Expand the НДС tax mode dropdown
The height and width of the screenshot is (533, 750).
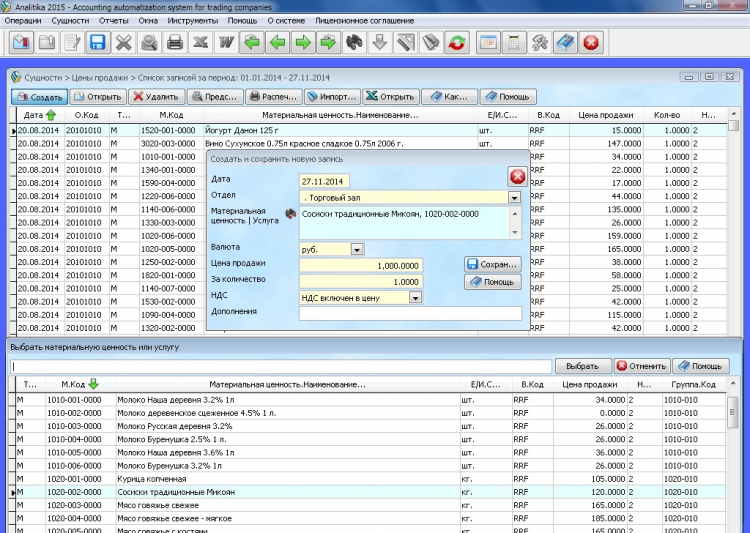tap(415, 297)
